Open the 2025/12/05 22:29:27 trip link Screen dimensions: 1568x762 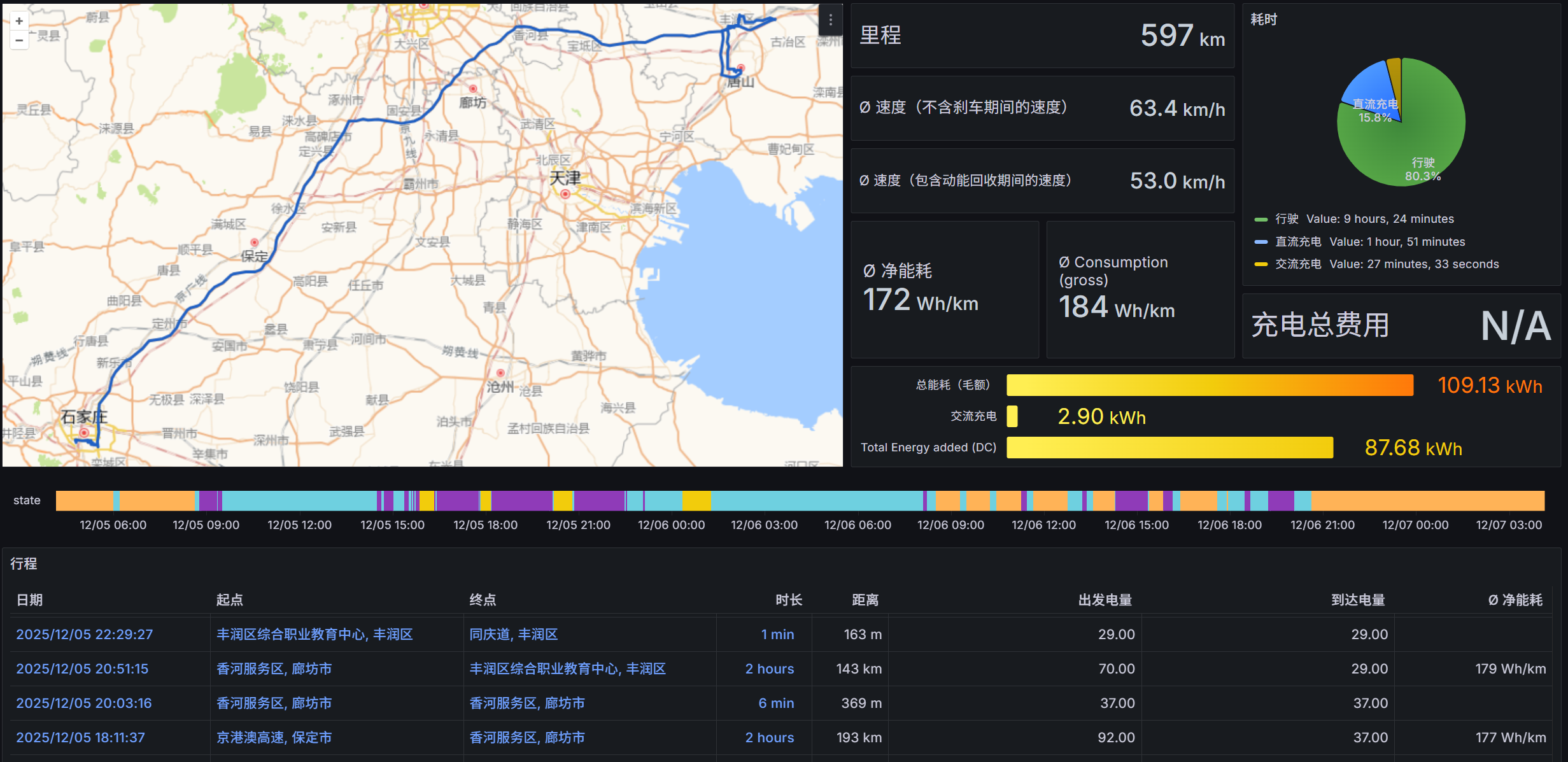(x=84, y=634)
